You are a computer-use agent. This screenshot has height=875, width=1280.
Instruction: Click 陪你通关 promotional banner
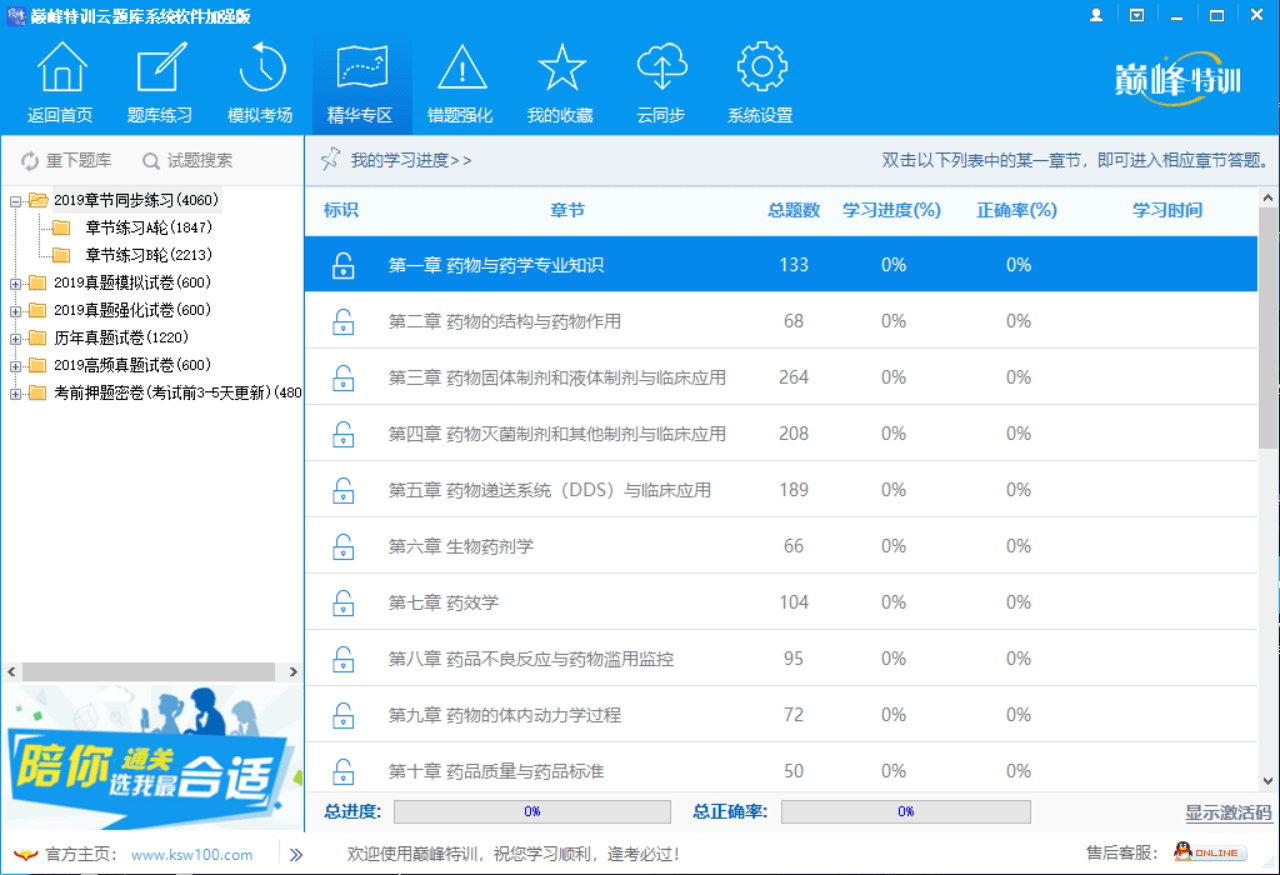coord(152,757)
